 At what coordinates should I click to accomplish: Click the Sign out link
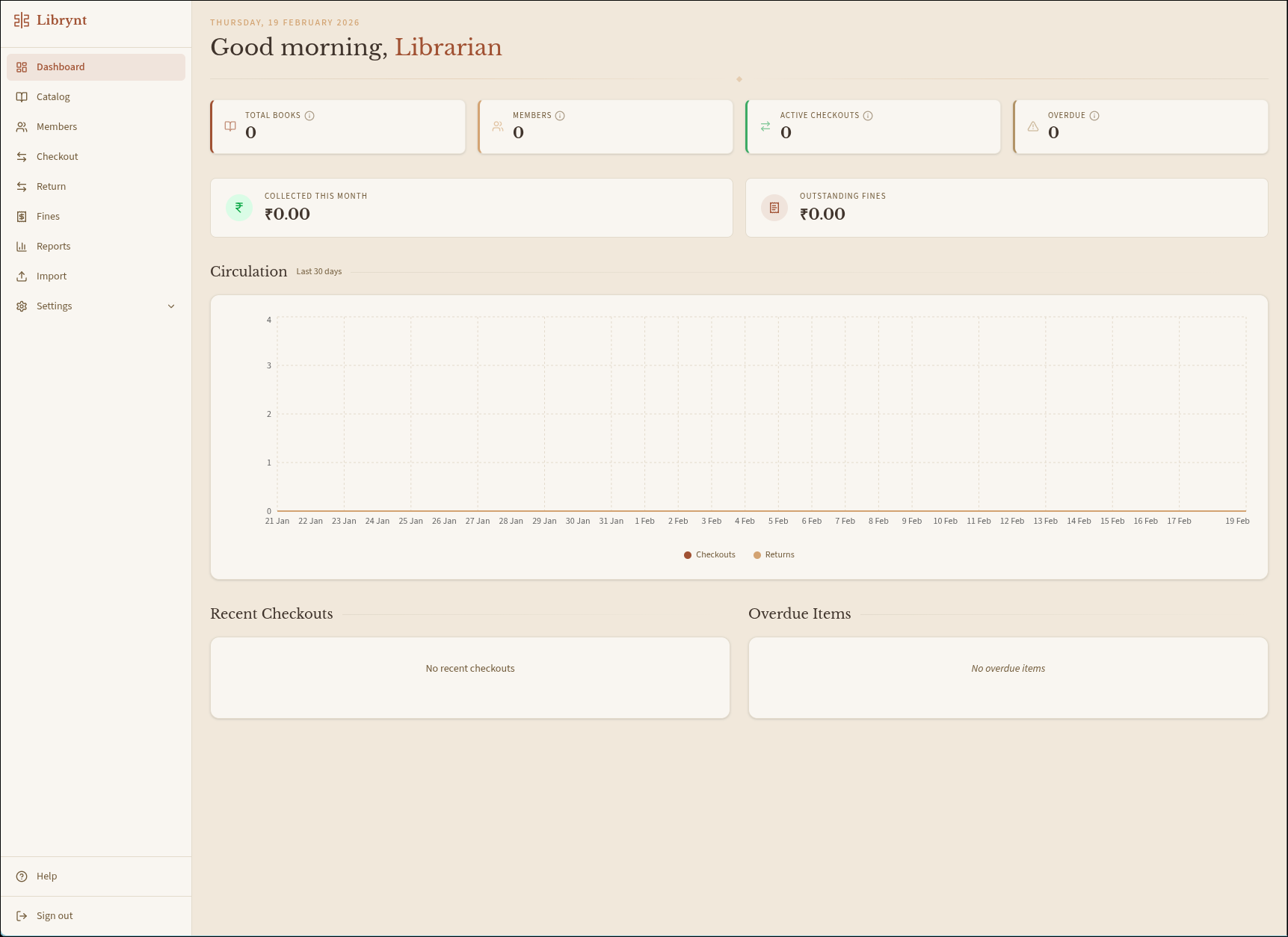coord(54,915)
